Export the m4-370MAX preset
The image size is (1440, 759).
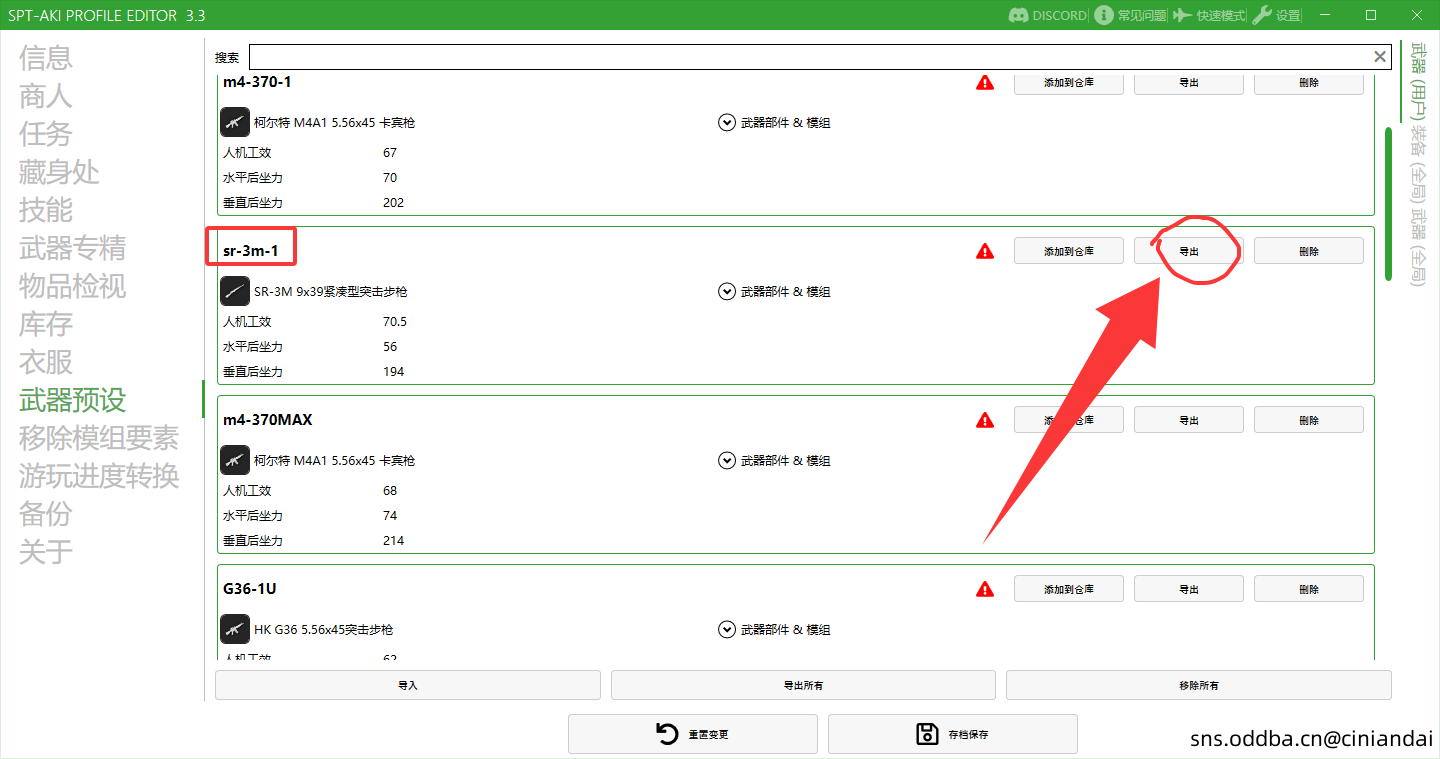coord(1189,420)
